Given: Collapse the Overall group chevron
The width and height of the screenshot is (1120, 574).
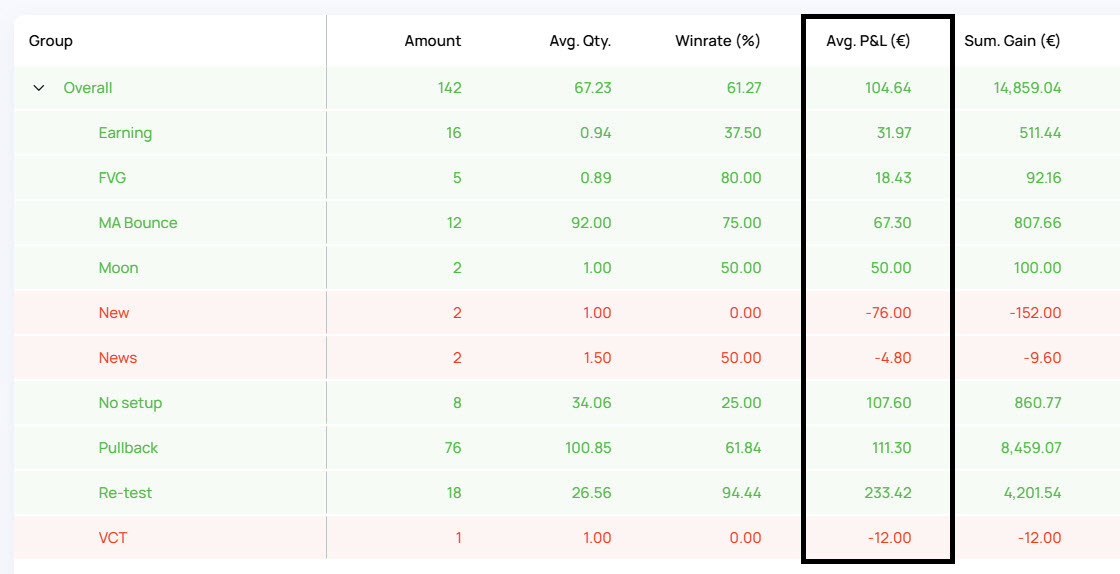Looking at the screenshot, I should point(39,88).
